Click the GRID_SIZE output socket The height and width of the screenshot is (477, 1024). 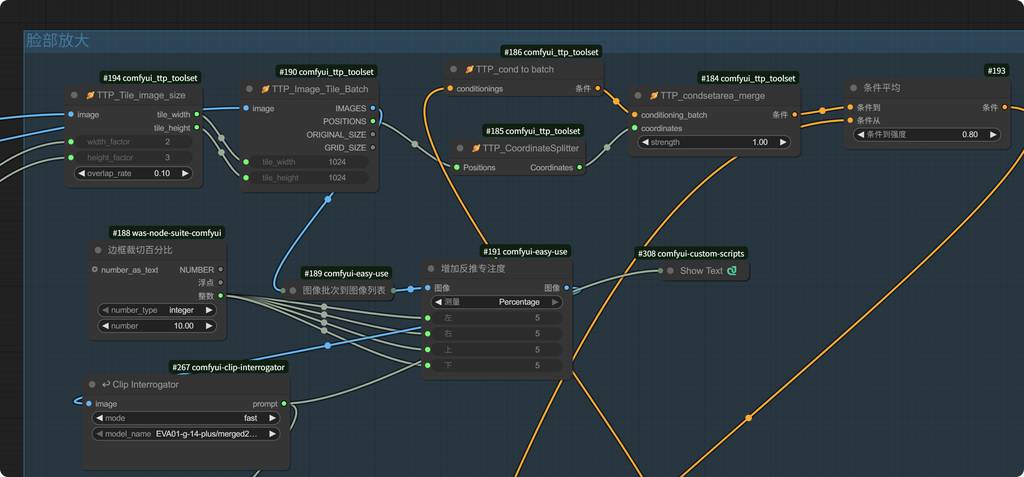pyautogui.click(x=373, y=148)
